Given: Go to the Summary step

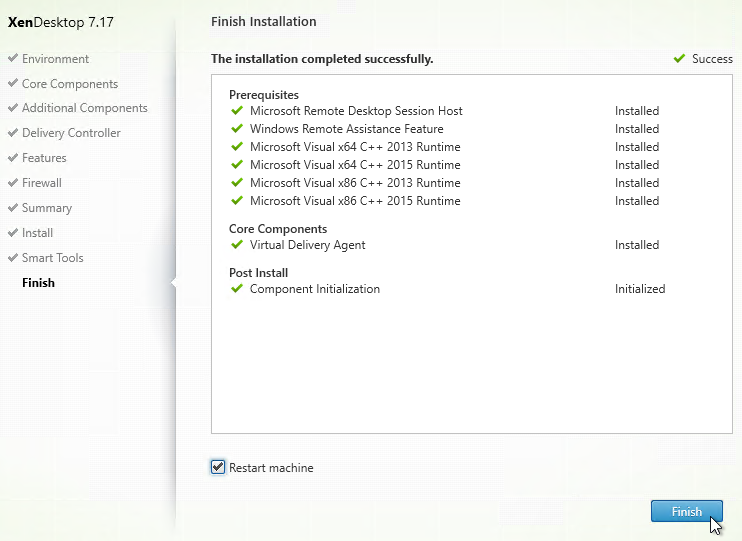Looking at the screenshot, I should tap(47, 208).
